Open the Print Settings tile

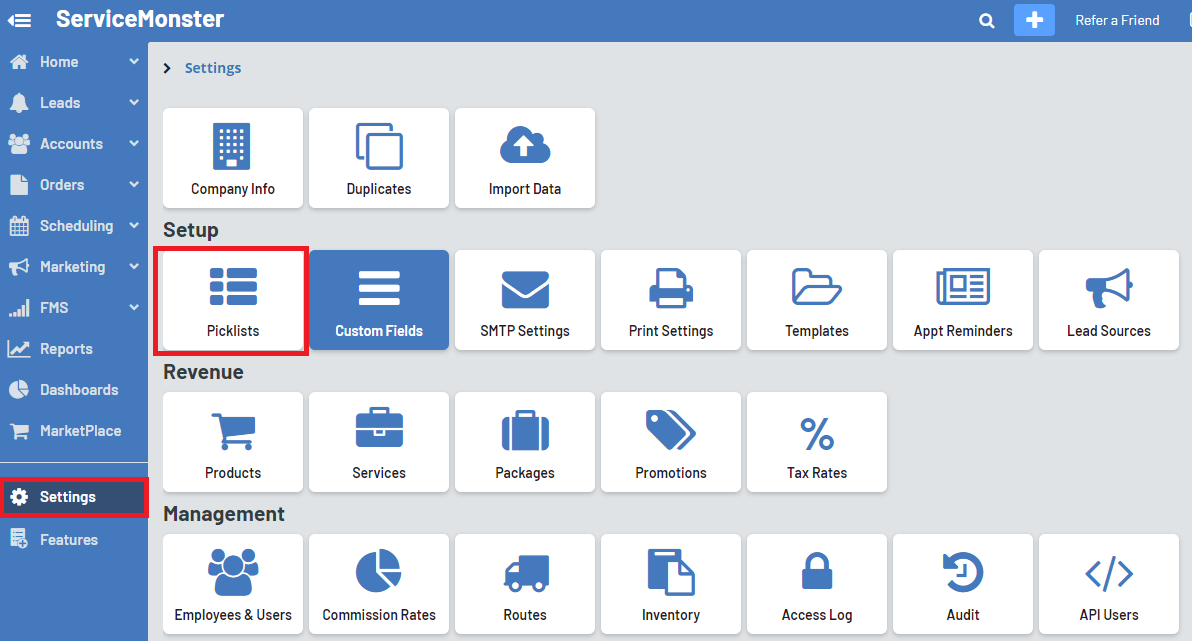[671, 300]
